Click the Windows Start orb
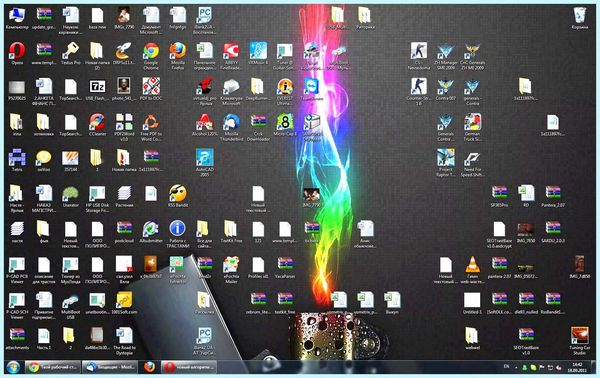600x378 pixels. 13,367
